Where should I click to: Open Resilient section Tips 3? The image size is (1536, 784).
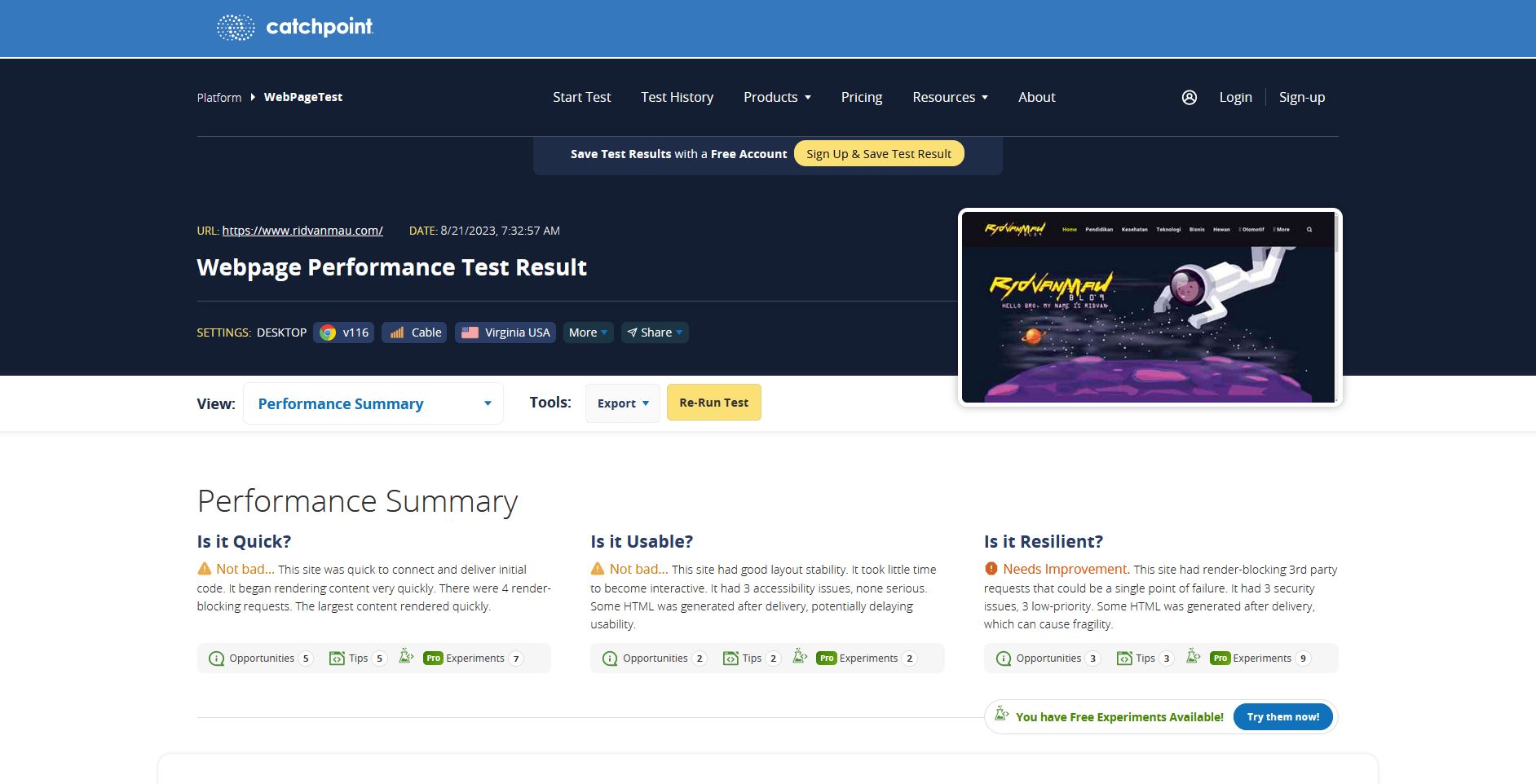tap(1145, 658)
